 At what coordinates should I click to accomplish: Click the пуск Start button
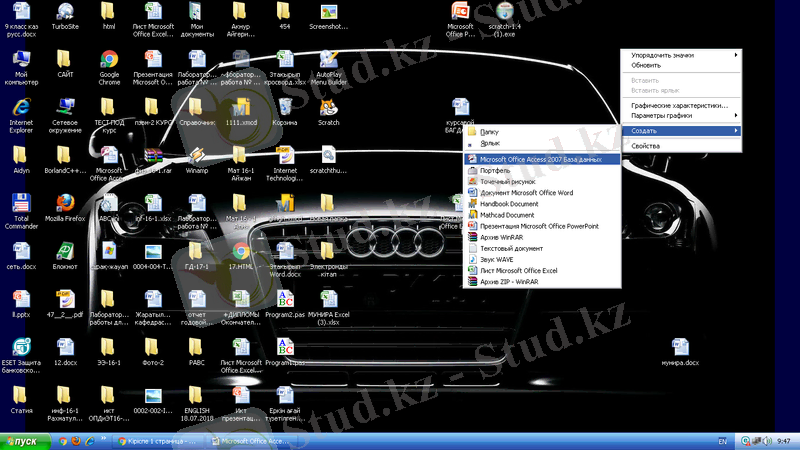[x=22, y=440]
